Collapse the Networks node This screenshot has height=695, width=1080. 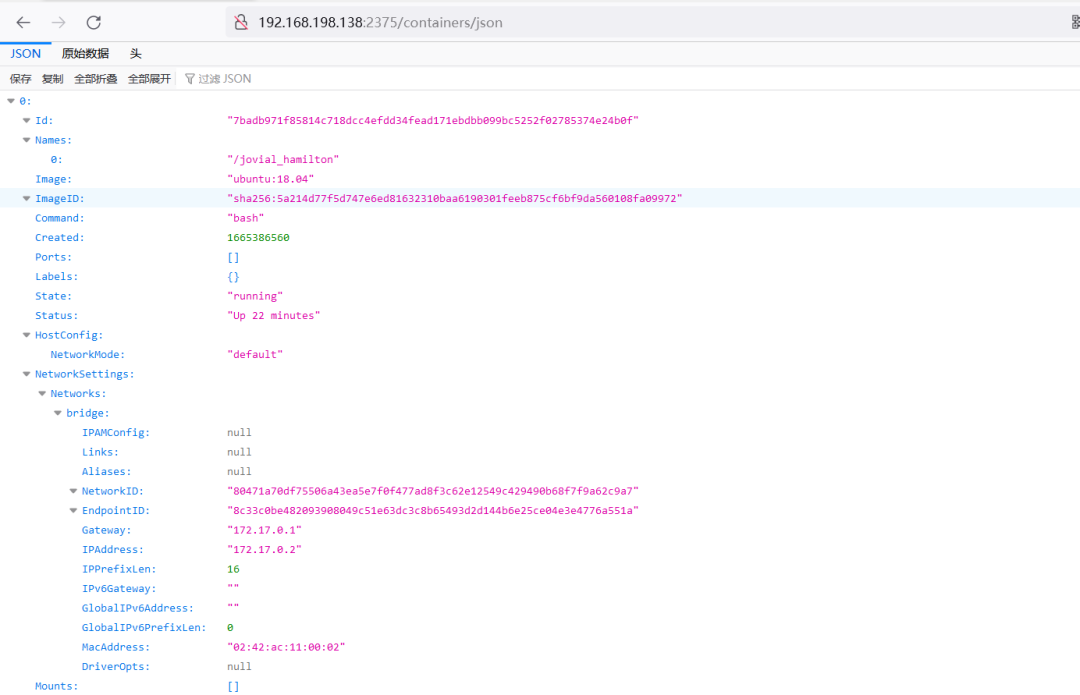(42, 393)
